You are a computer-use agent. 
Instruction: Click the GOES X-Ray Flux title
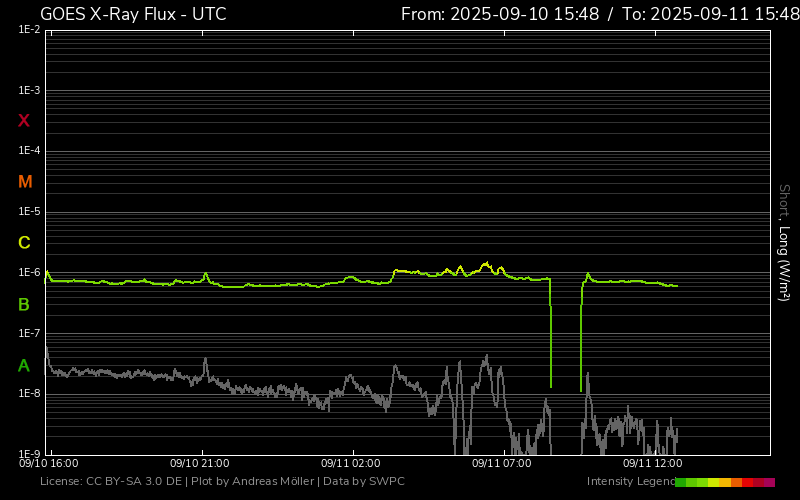coord(133,14)
